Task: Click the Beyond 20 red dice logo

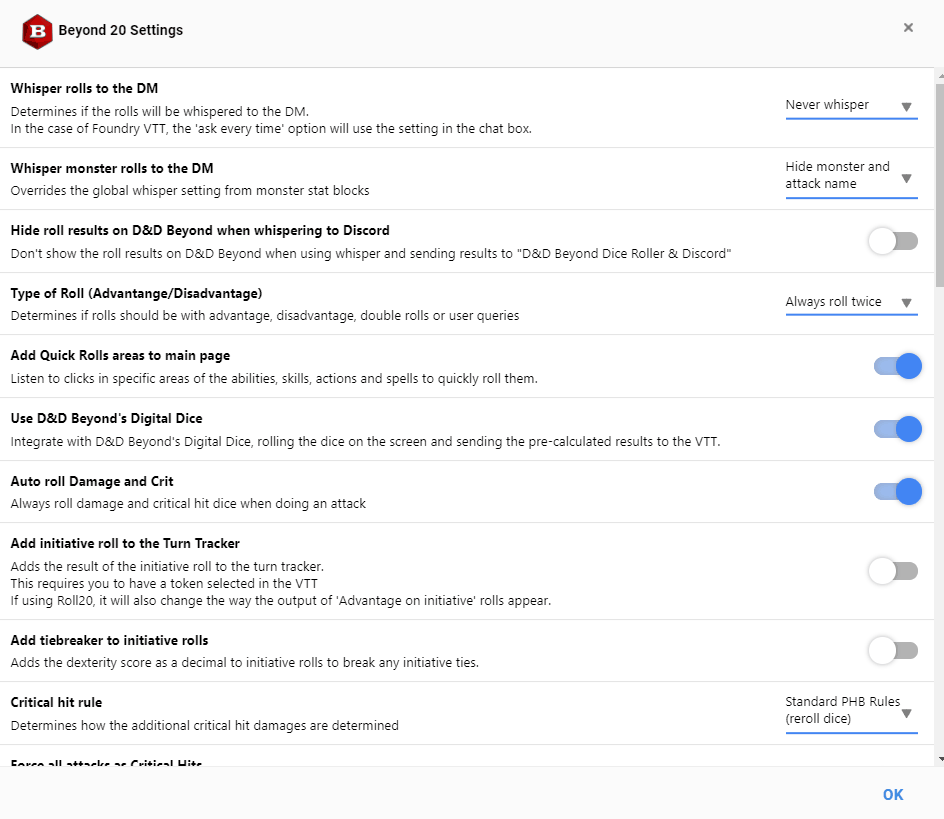Action: (37, 31)
